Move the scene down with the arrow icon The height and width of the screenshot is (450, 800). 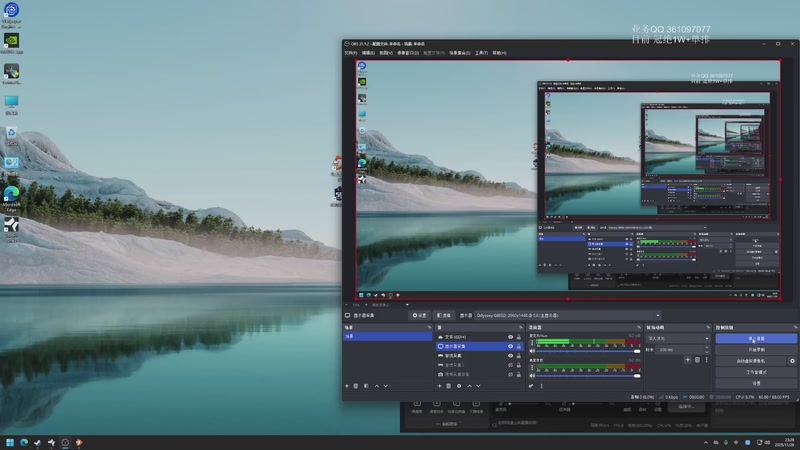pos(386,386)
